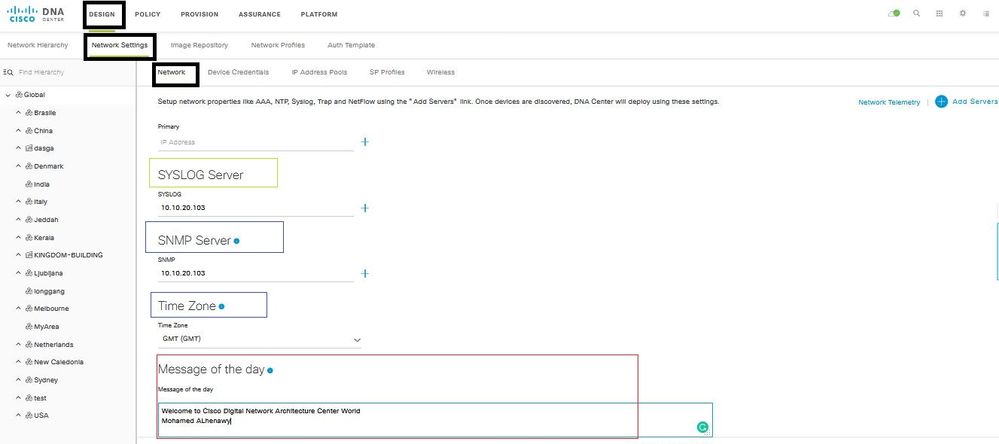
Task: Open the DESIGN top menu
Action: point(102,14)
